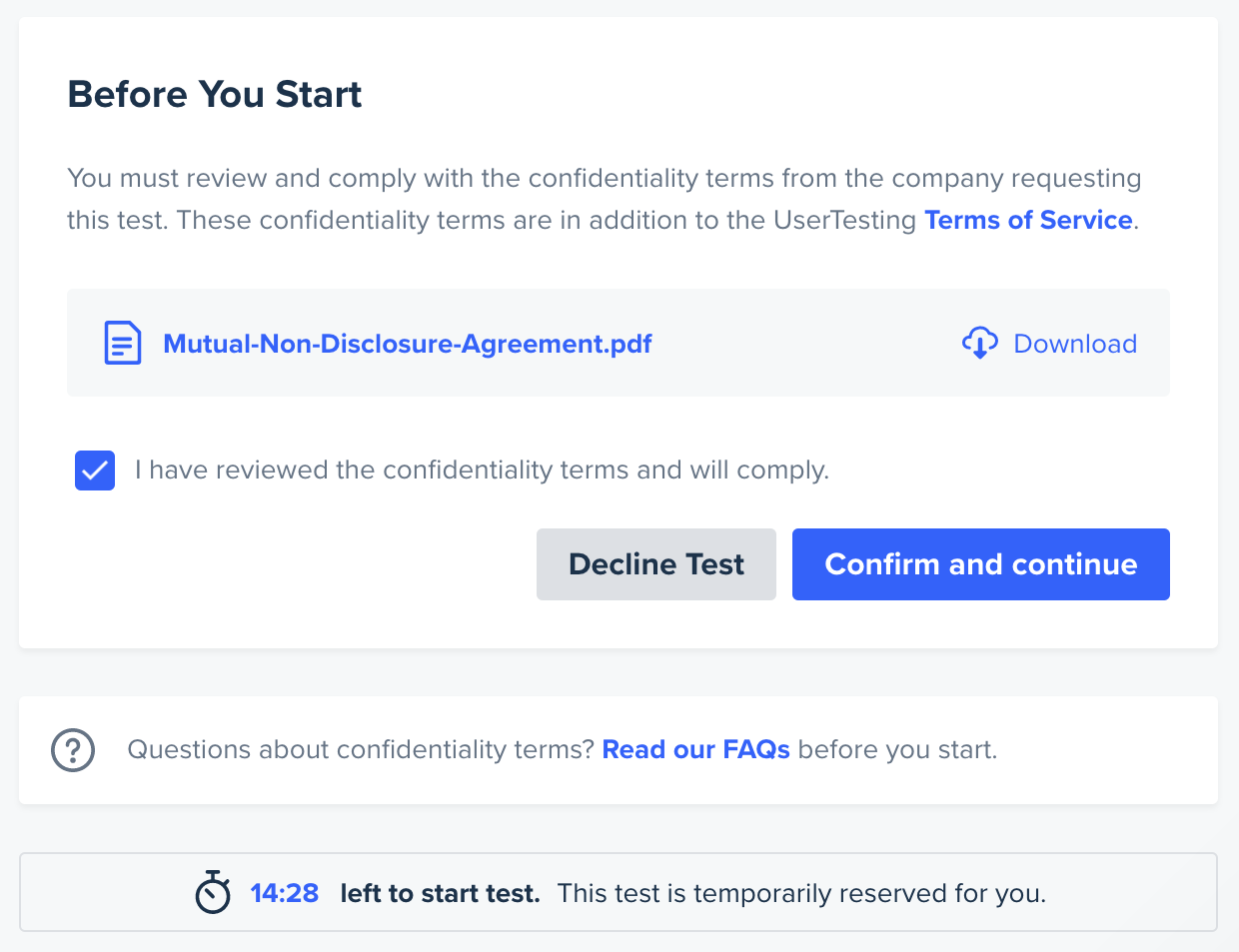Open the Terms of Service link
Image resolution: width=1239 pixels, height=952 pixels.
coord(1028,220)
